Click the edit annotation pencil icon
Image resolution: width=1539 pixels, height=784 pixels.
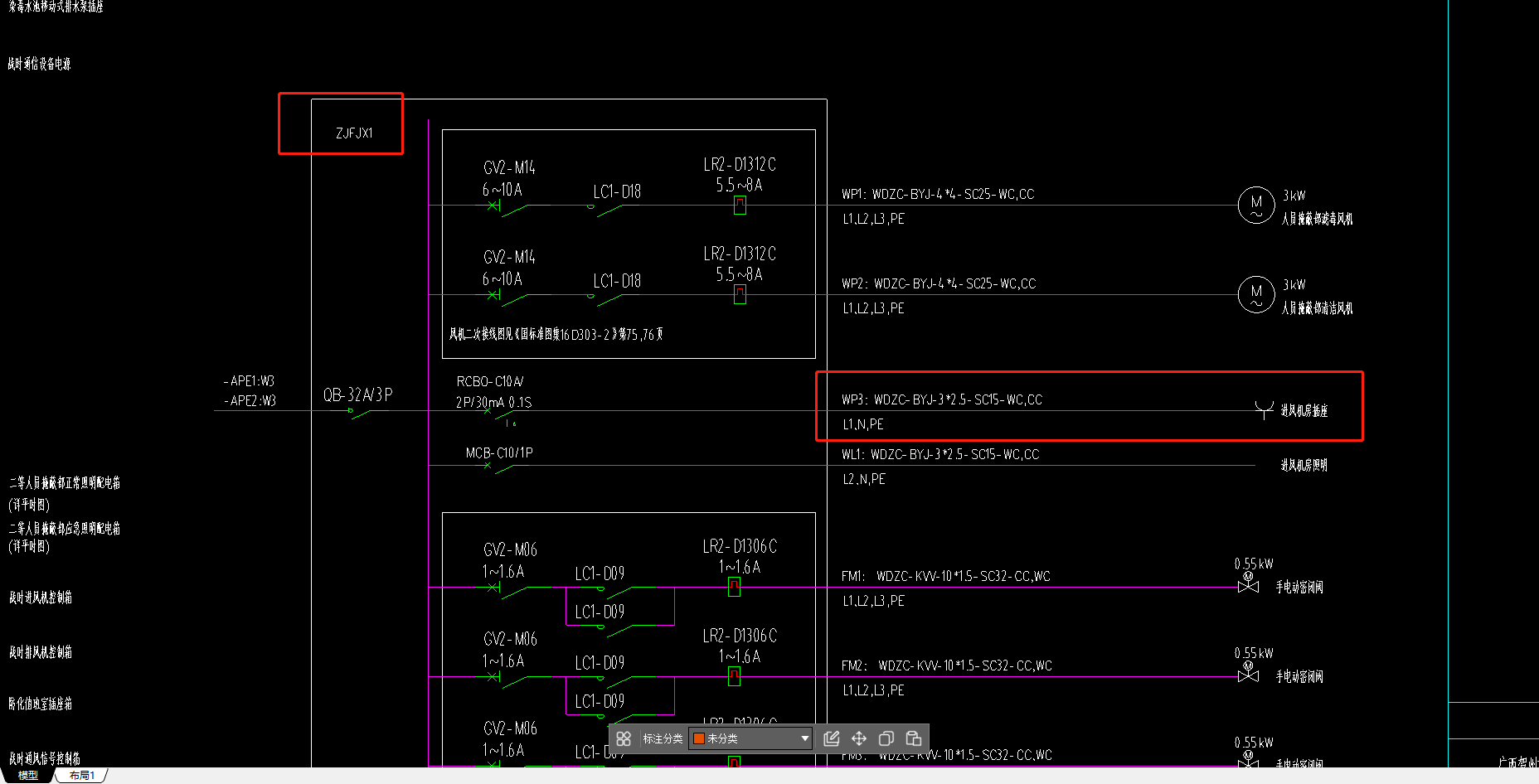[832, 738]
